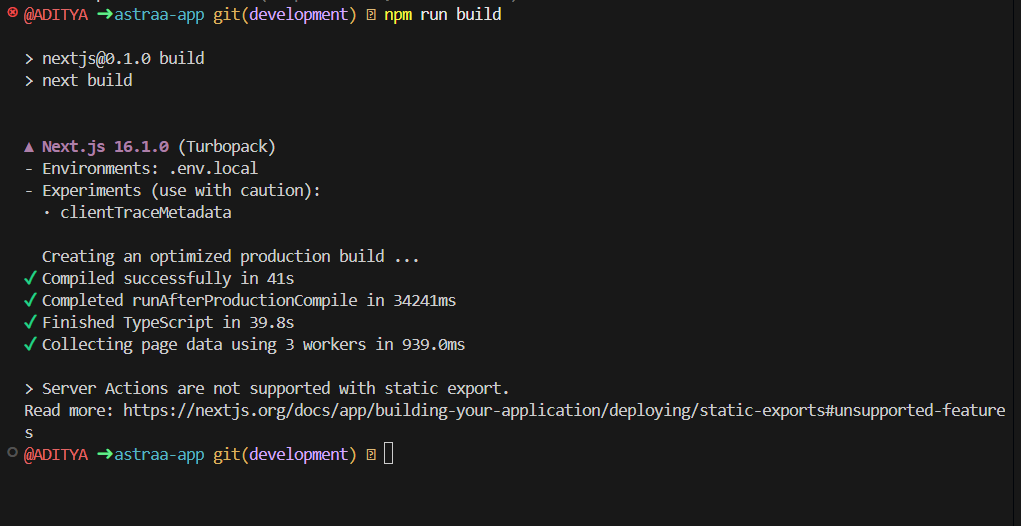
Task: Click the green arrow in the first prompt line
Action: tap(105, 14)
